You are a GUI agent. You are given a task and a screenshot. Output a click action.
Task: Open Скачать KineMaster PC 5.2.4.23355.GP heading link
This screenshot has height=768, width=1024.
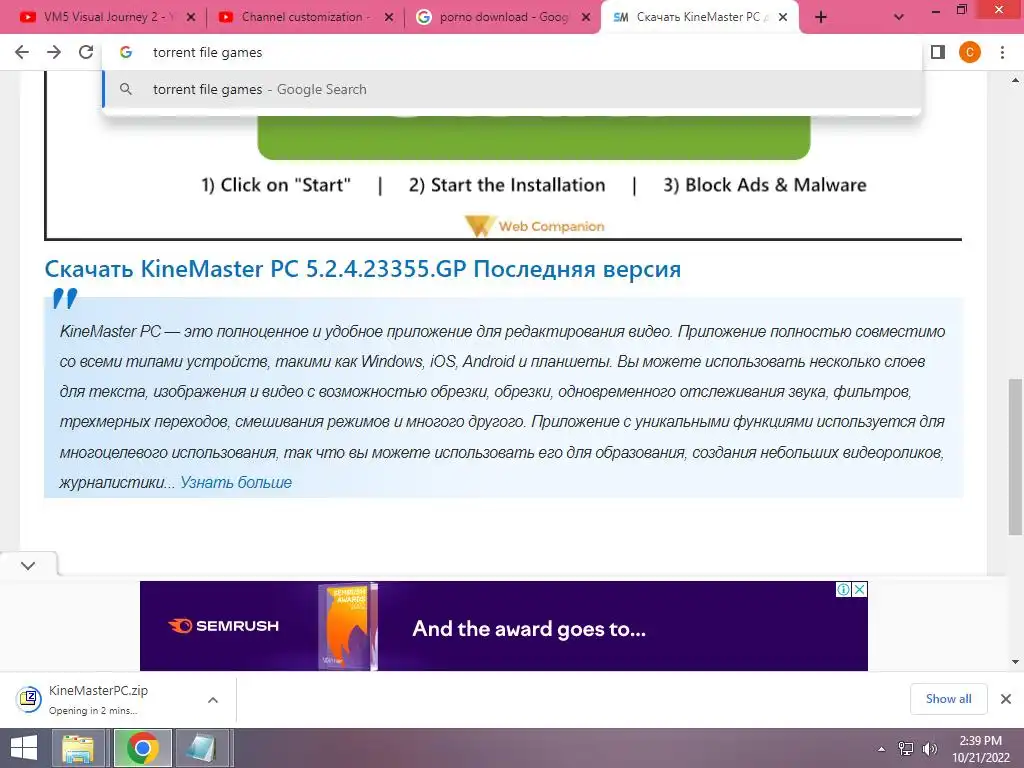(x=362, y=268)
